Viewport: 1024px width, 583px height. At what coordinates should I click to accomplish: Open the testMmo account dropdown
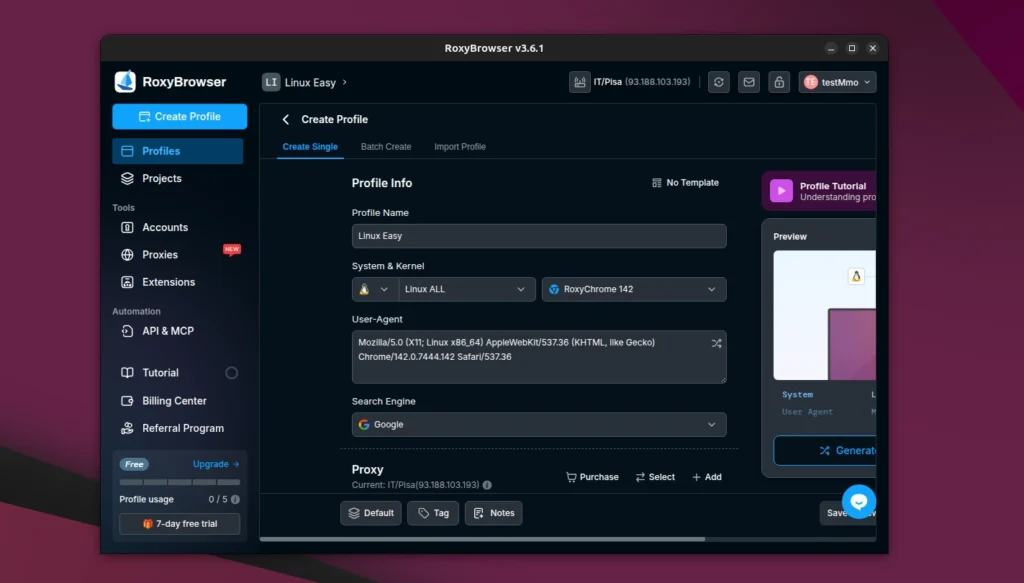[837, 81]
